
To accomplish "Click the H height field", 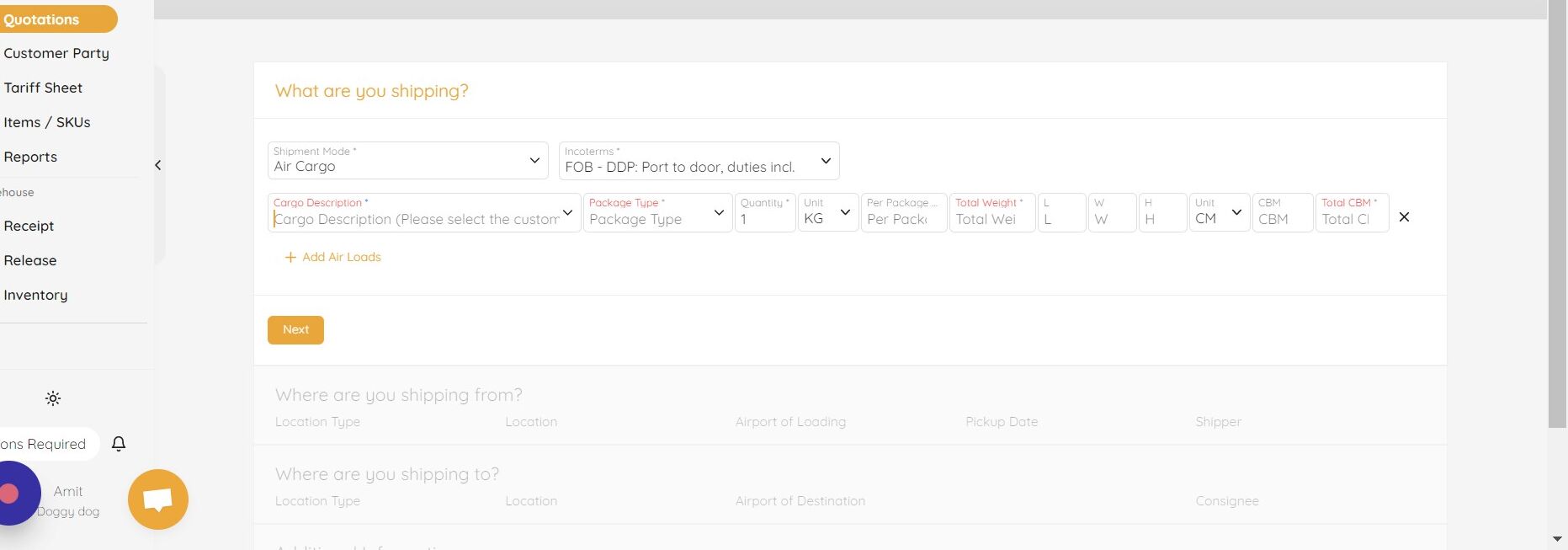I will [1163, 212].
